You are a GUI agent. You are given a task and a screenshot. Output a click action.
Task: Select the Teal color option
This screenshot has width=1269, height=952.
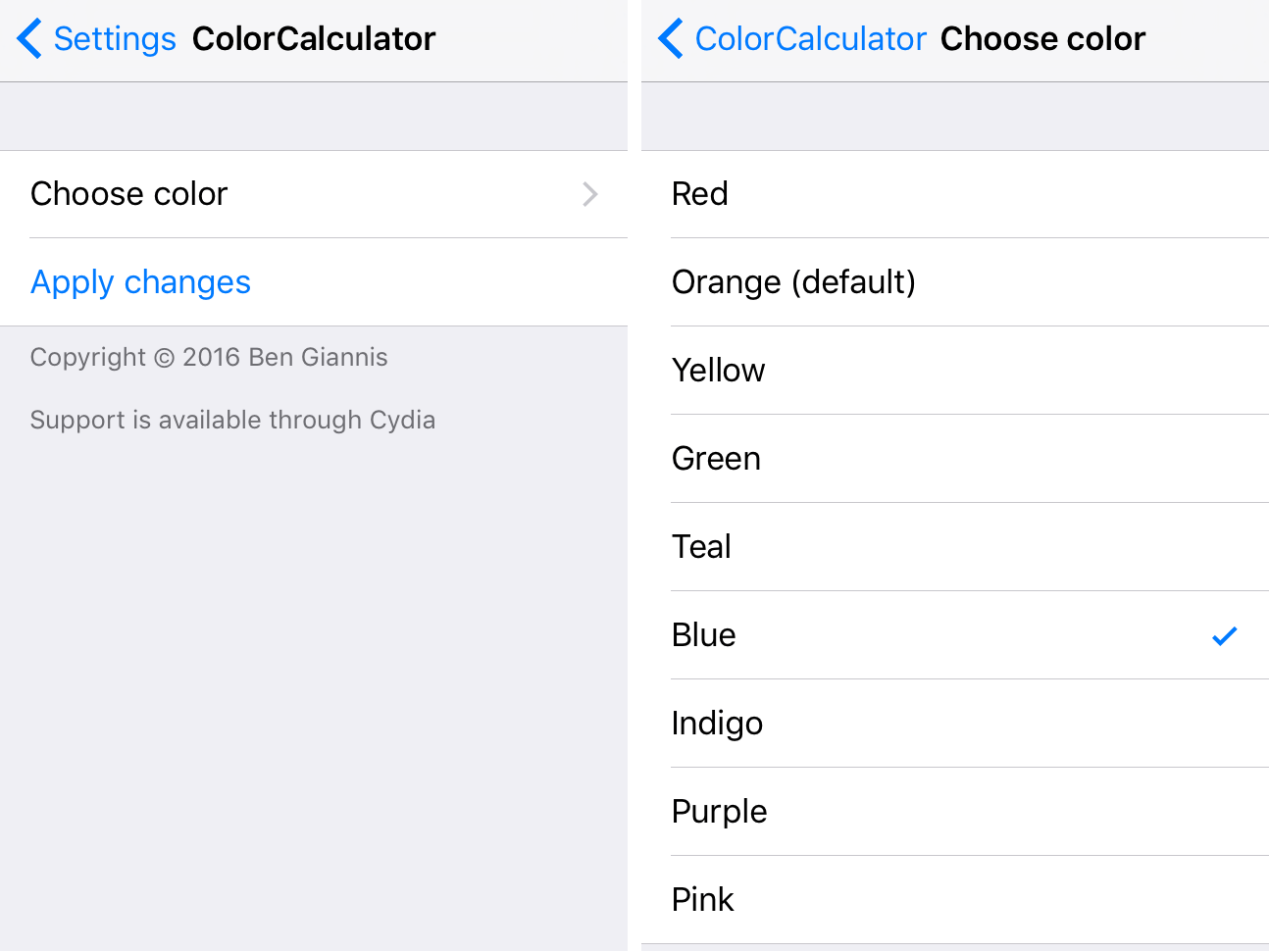pos(701,547)
